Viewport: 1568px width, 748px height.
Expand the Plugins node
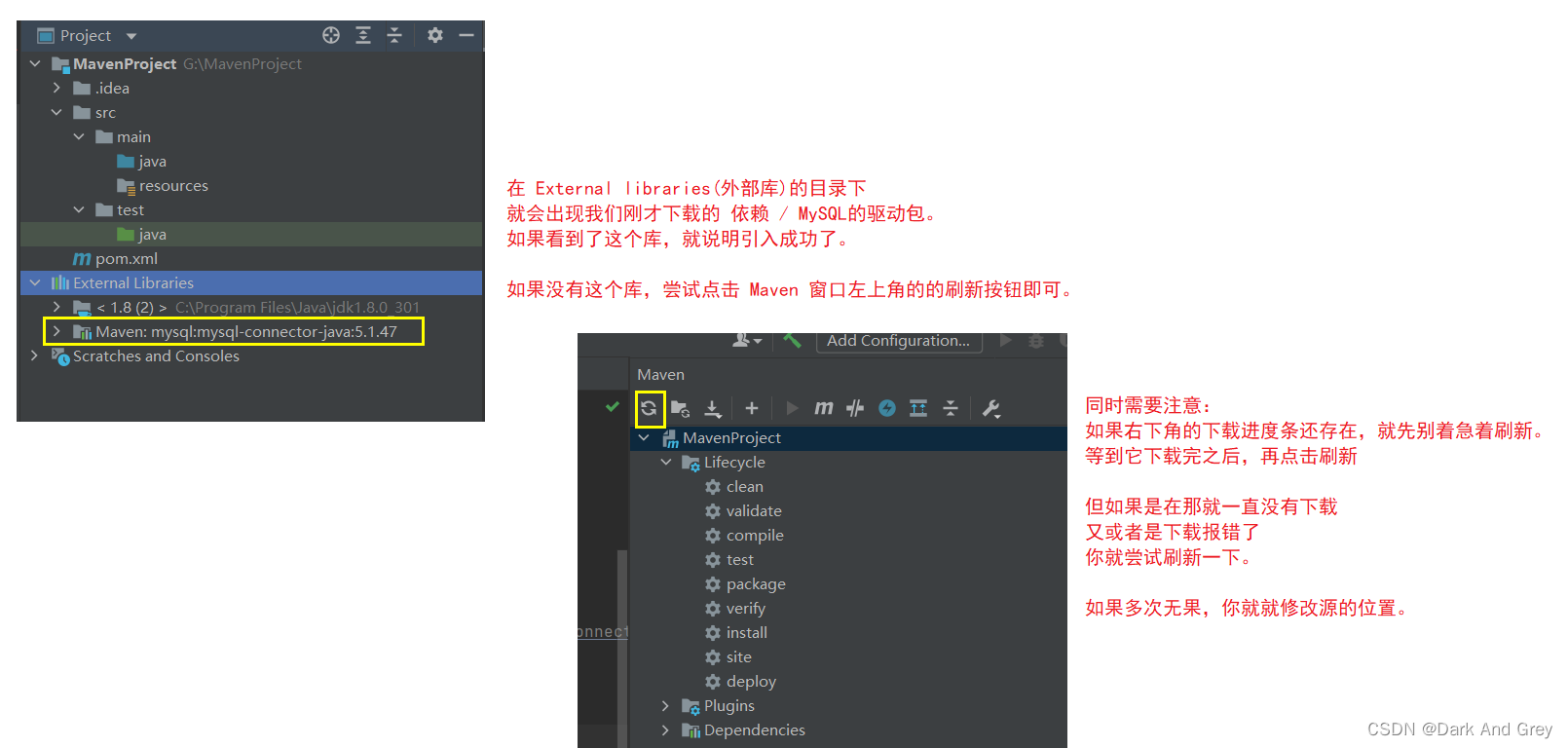pos(666,705)
